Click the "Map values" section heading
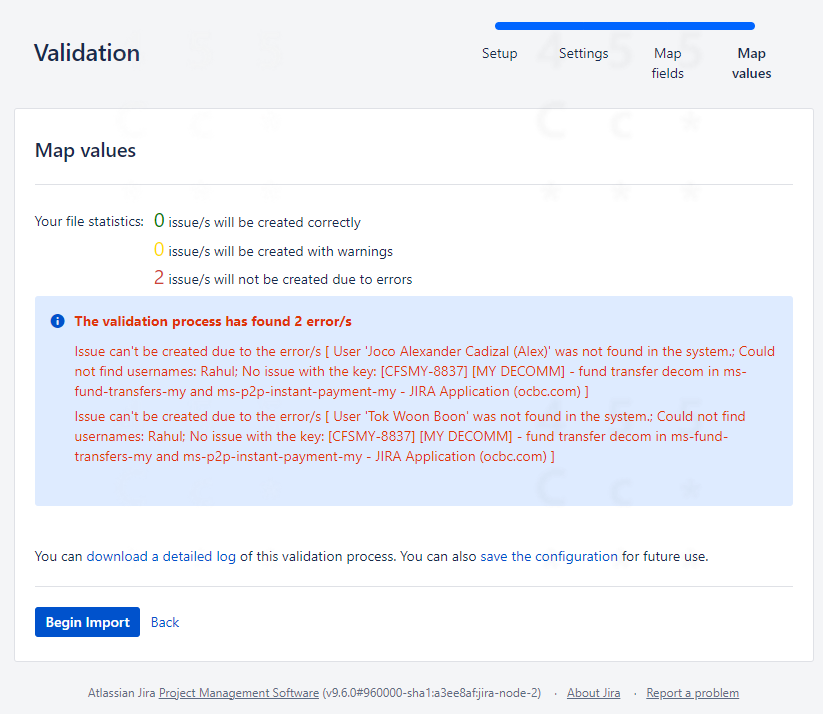 (85, 150)
